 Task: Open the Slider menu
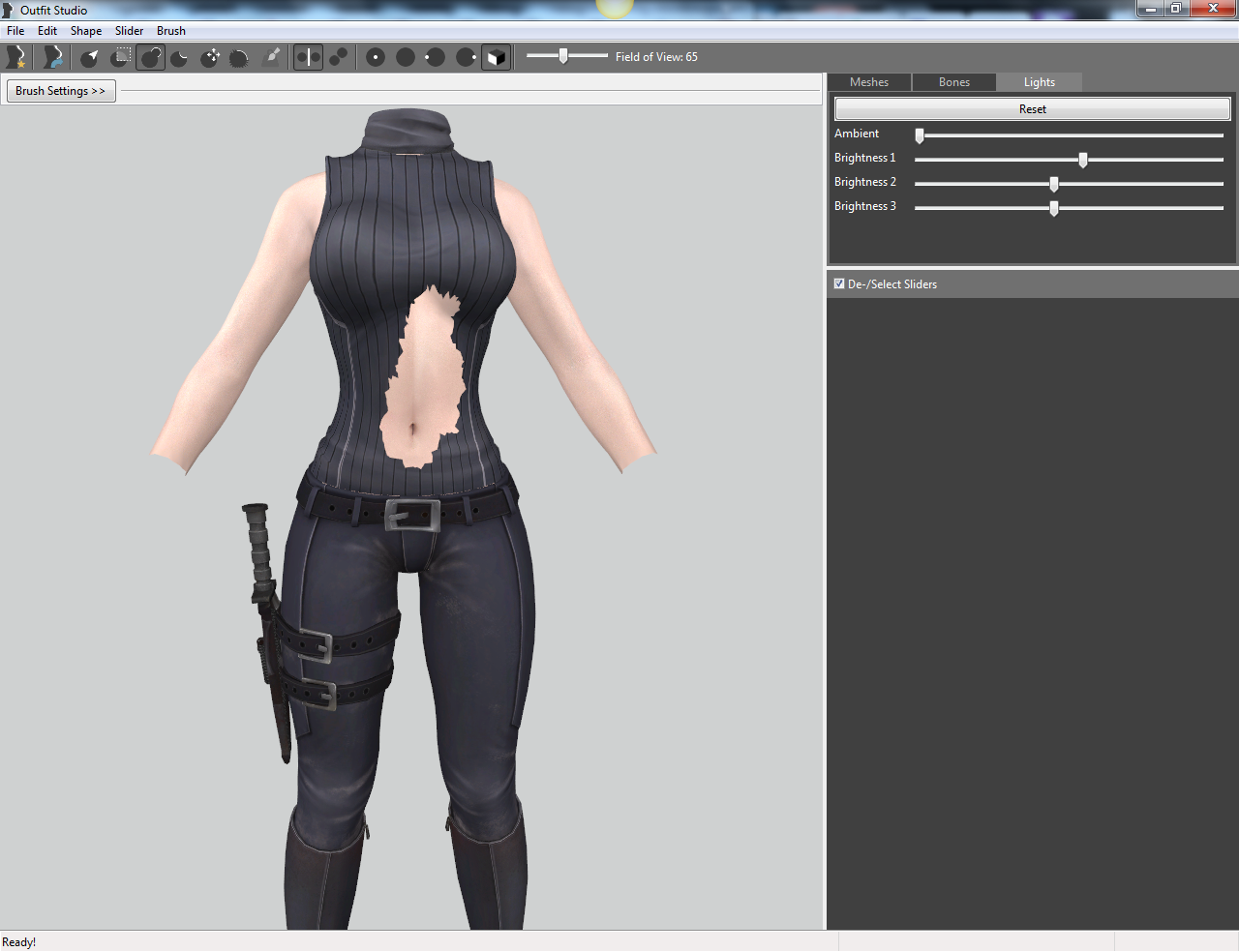(129, 31)
